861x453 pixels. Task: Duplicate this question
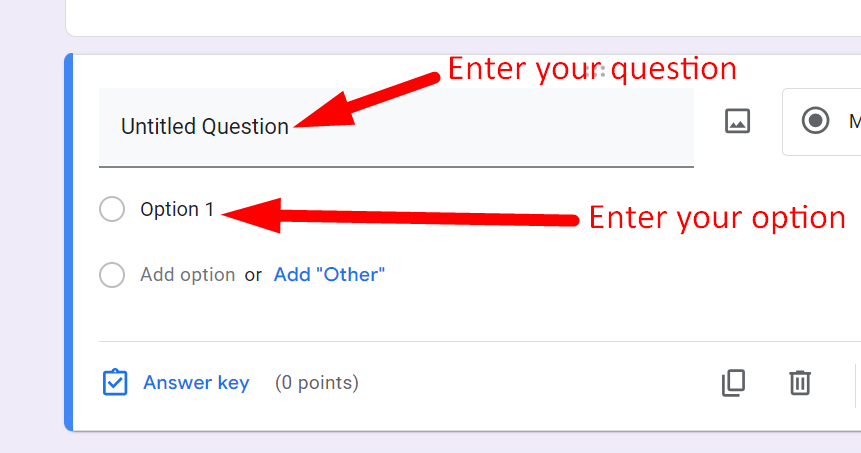(x=733, y=382)
